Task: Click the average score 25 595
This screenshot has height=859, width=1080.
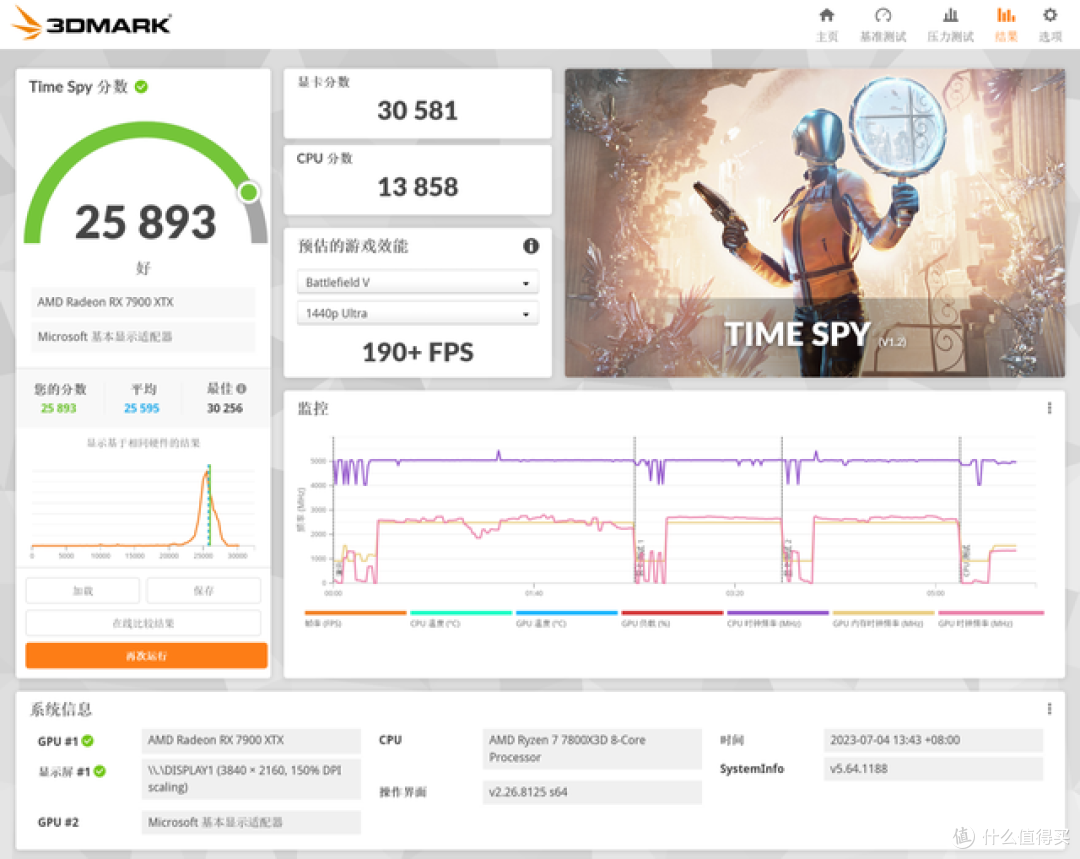Action: point(141,408)
